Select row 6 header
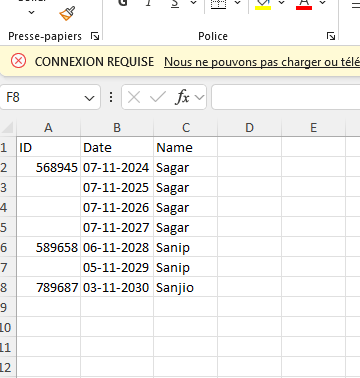 [x=8, y=247]
